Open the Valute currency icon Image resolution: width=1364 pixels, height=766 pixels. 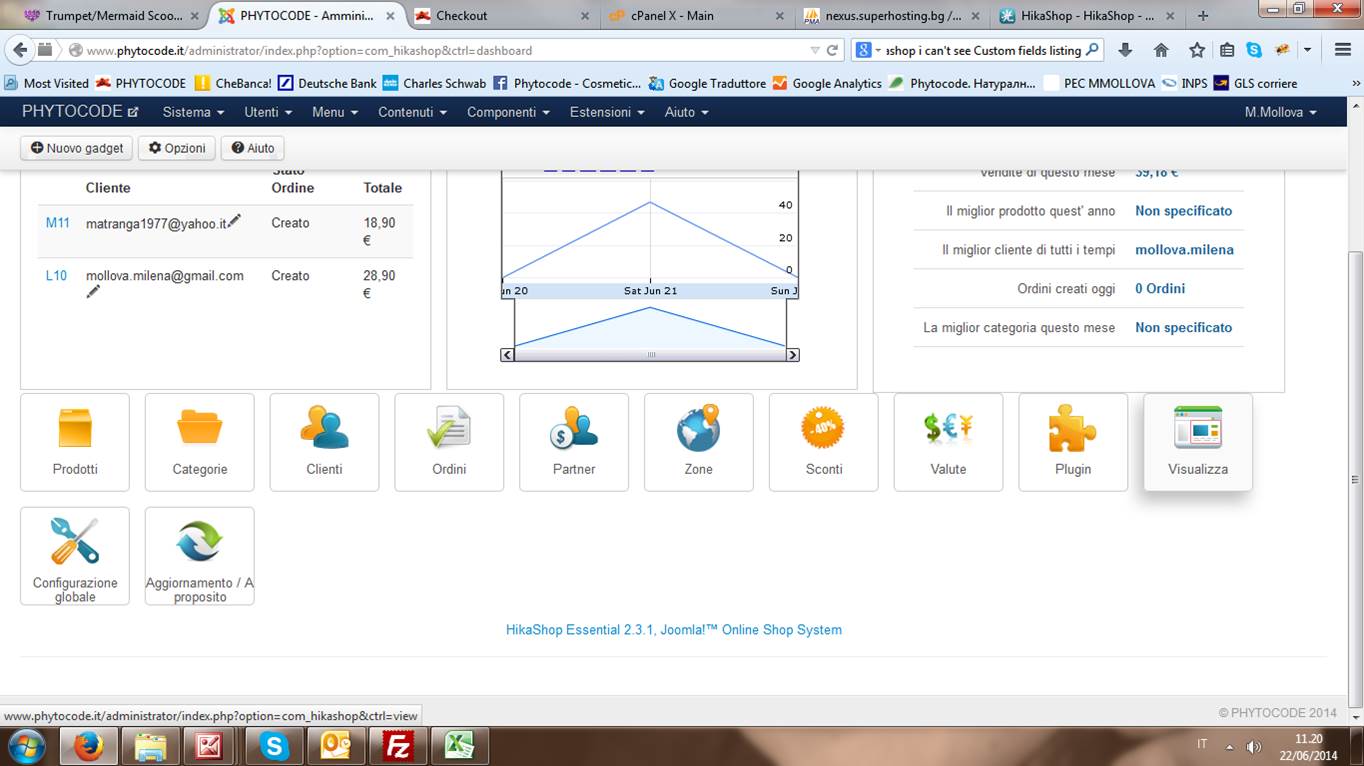pos(948,442)
